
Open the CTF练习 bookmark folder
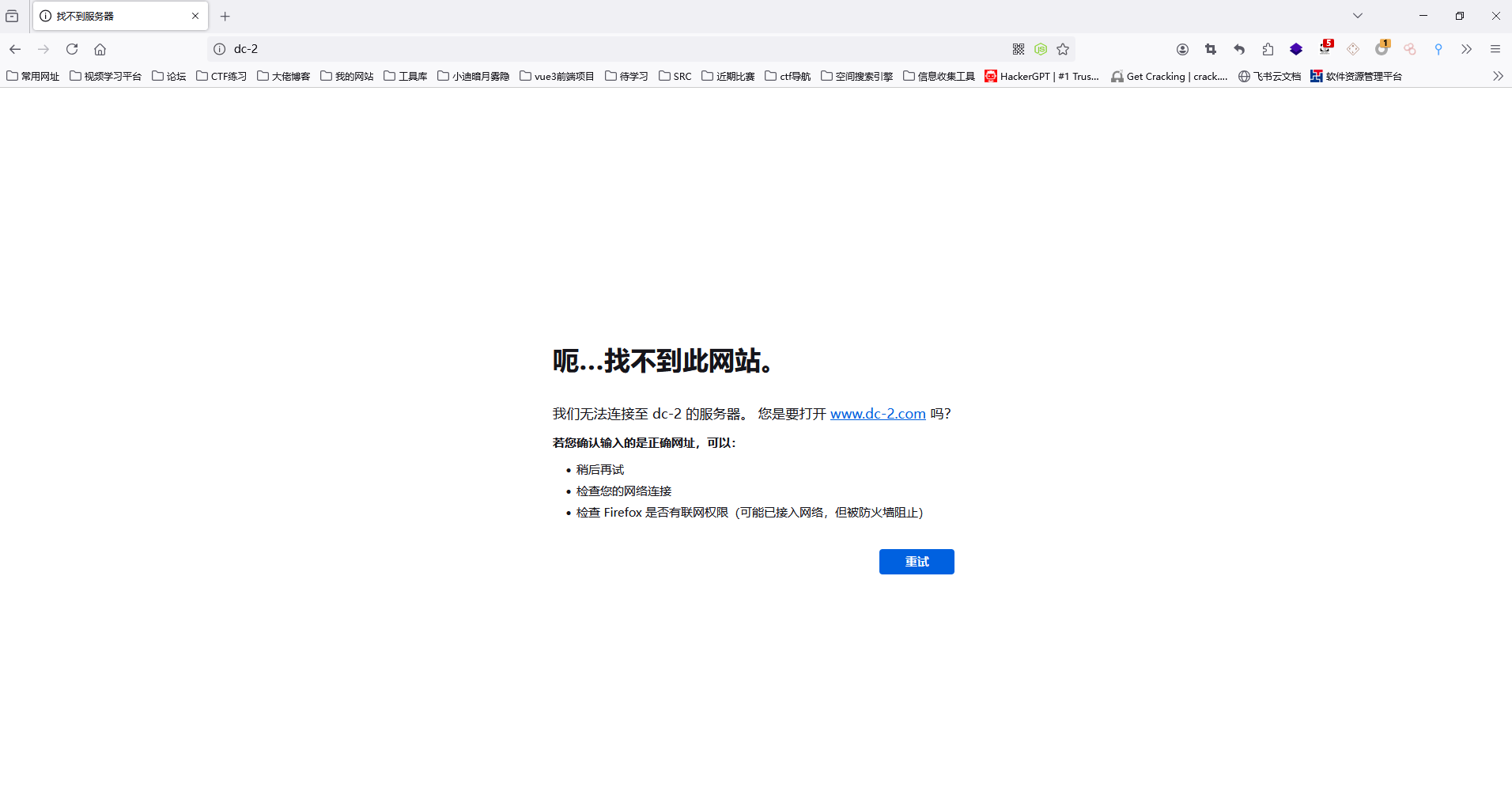221,76
